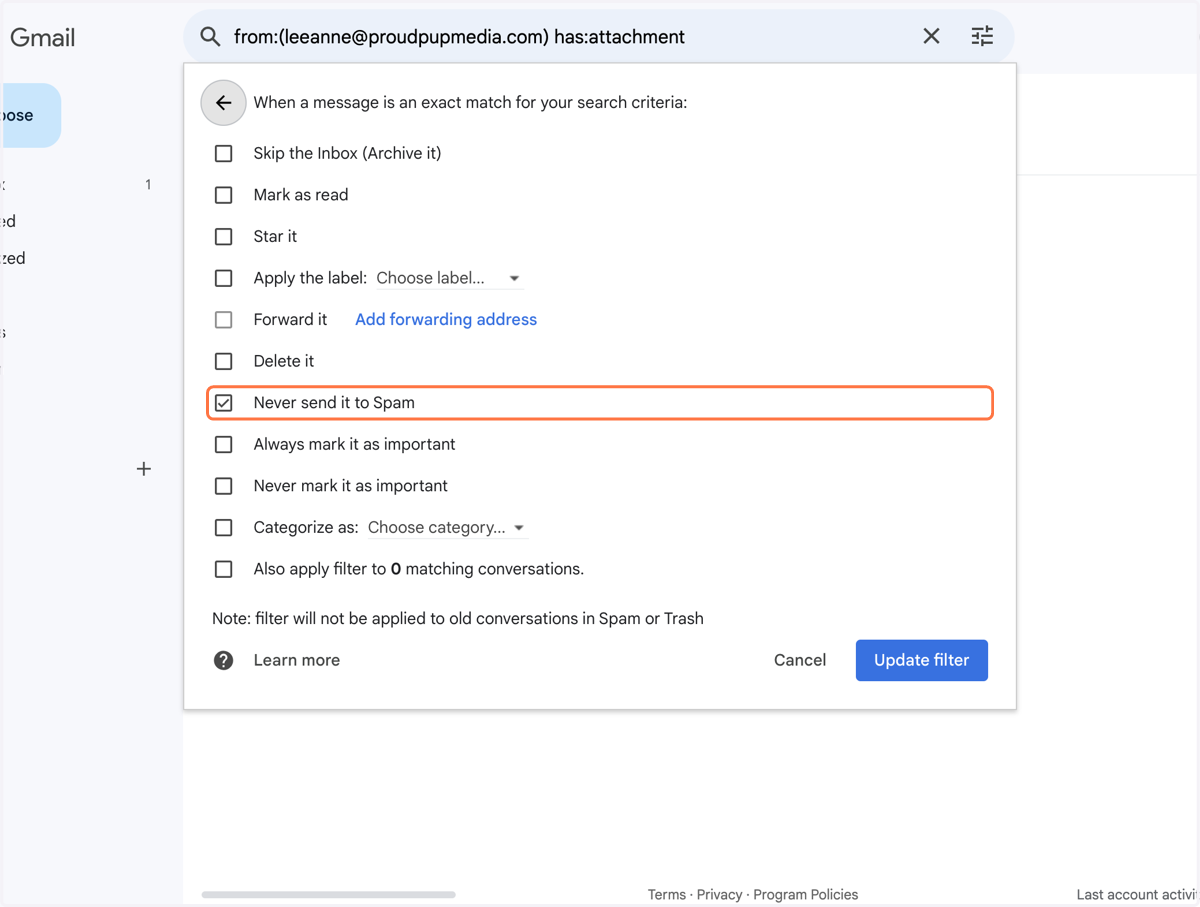The width and height of the screenshot is (1200, 907).
Task: Check the Apply the label checkbox
Action: click(x=224, y=278)
